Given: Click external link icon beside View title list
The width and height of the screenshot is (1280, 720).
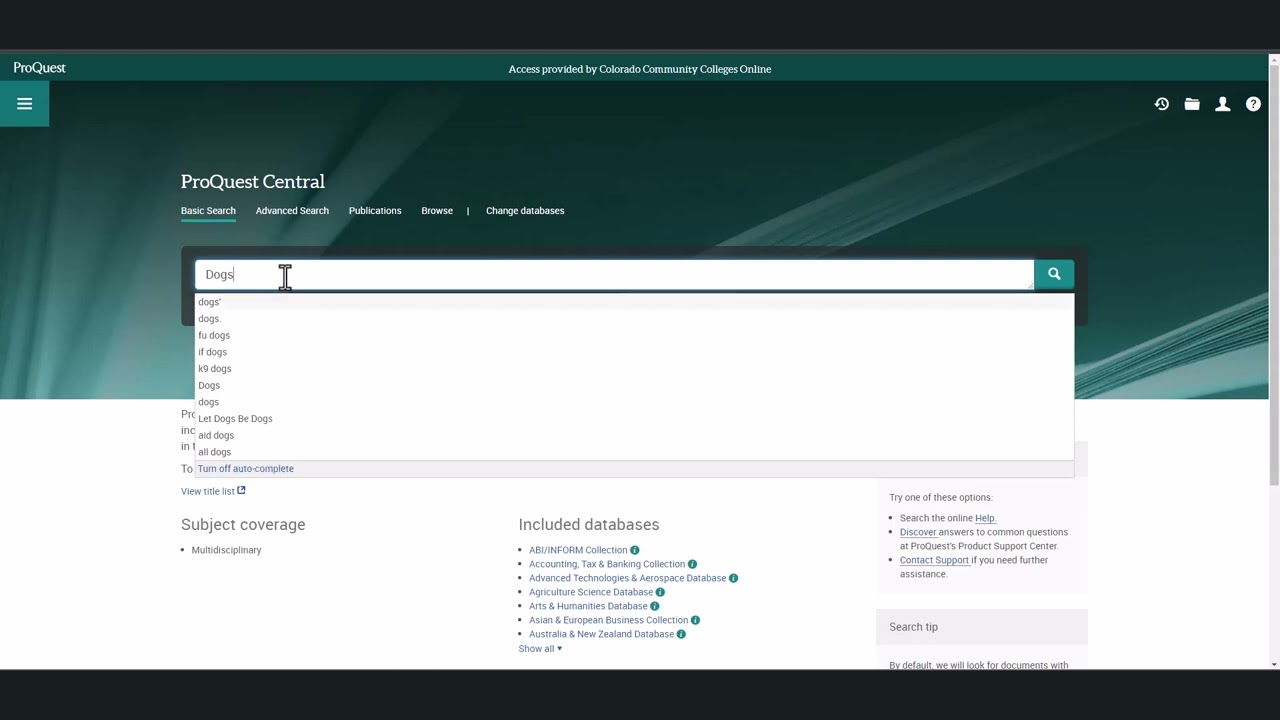Looking at the screenshot, I should (241, 490).
